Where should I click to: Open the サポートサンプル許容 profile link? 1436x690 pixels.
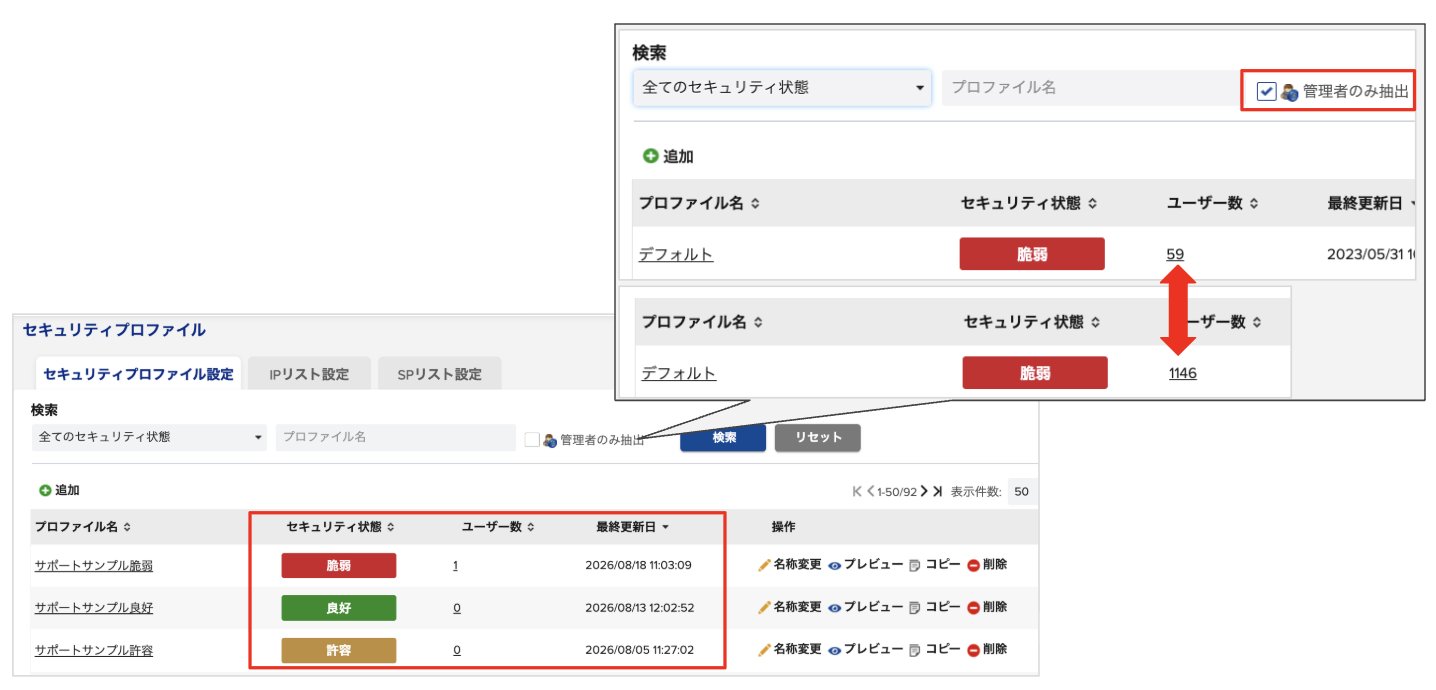94,650
